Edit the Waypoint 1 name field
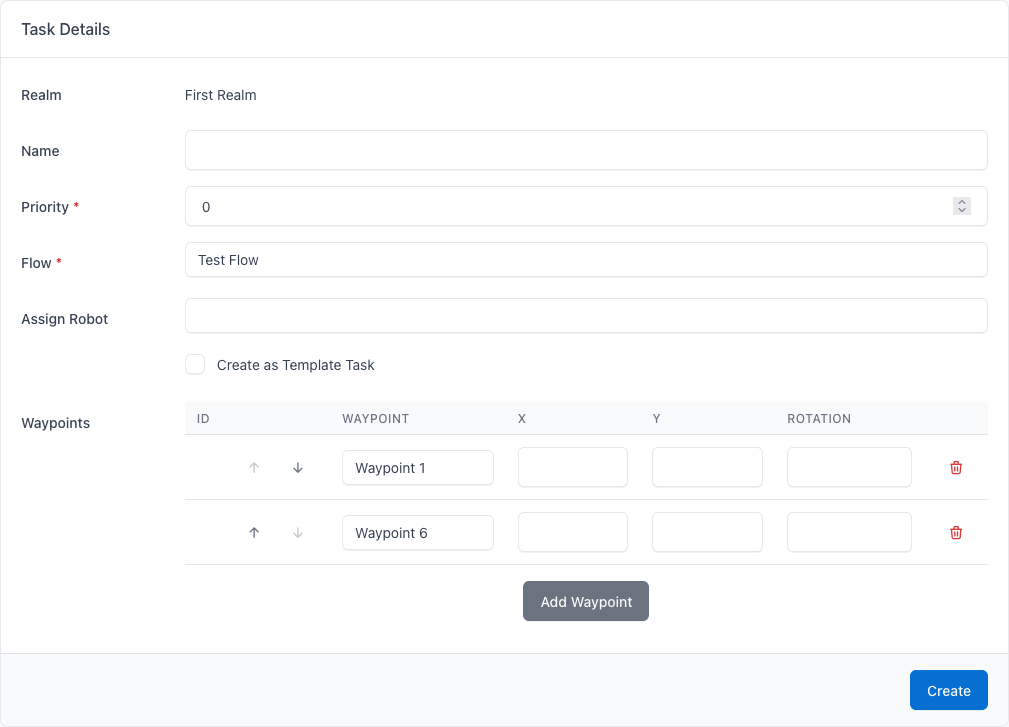 (417, 467)
